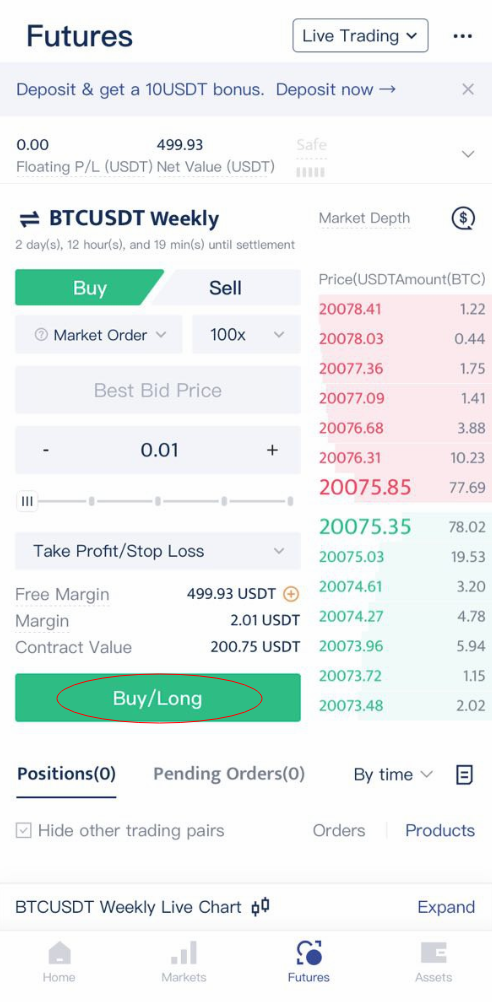Select the Buy side toggle
This screenshot has width=492, height=1002.
(x=89, y=288)
